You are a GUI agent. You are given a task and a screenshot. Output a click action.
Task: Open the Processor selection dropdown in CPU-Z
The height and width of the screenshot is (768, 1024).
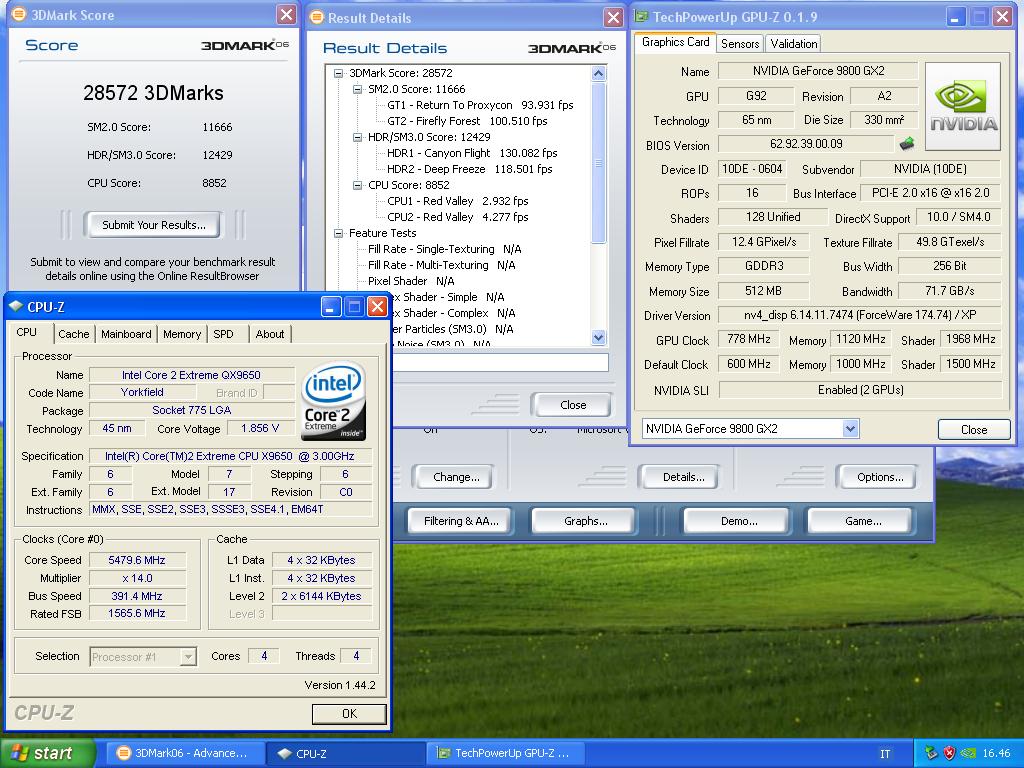[x=188, y=656]
